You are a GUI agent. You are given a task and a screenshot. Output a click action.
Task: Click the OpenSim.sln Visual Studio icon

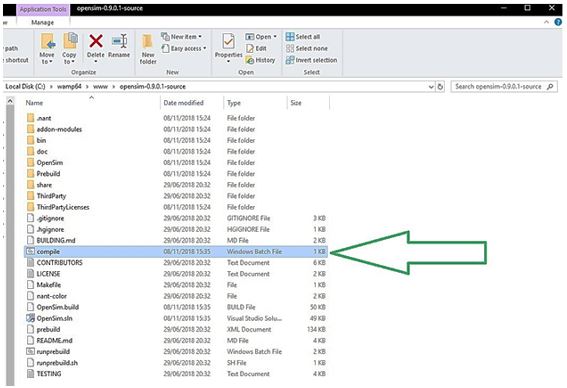30,318
